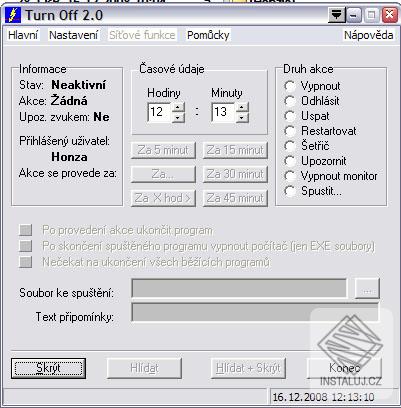401x408 pixels.
Task: Increase the Hodiny value with up arrow
Action: (178, 107)
